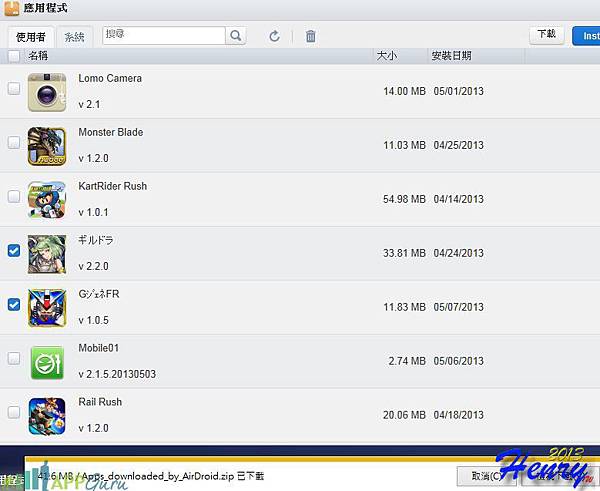
Task: Click version text v 2.1 of Lomo Camera
Action: [89, 104]
